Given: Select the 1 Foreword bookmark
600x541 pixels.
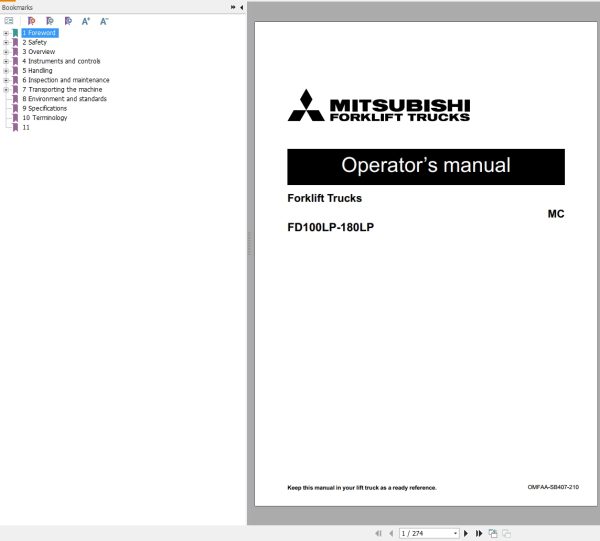Looking at the screenshot, I should click(40, 33).
